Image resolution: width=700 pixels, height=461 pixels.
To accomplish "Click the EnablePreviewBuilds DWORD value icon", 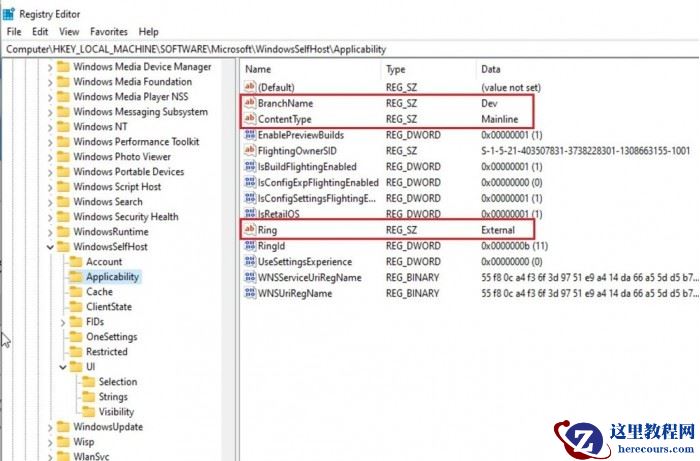I will click(250, 135).
